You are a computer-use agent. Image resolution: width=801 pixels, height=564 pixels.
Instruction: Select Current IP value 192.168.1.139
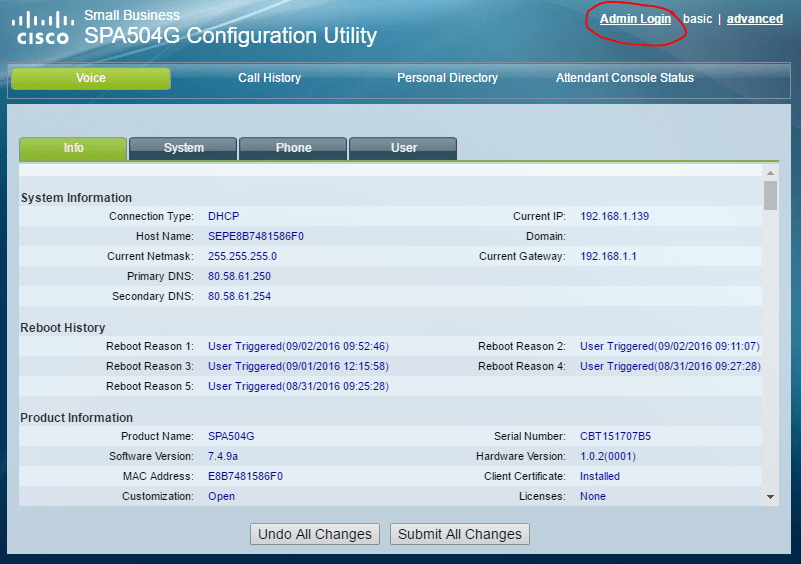point(615,217)
